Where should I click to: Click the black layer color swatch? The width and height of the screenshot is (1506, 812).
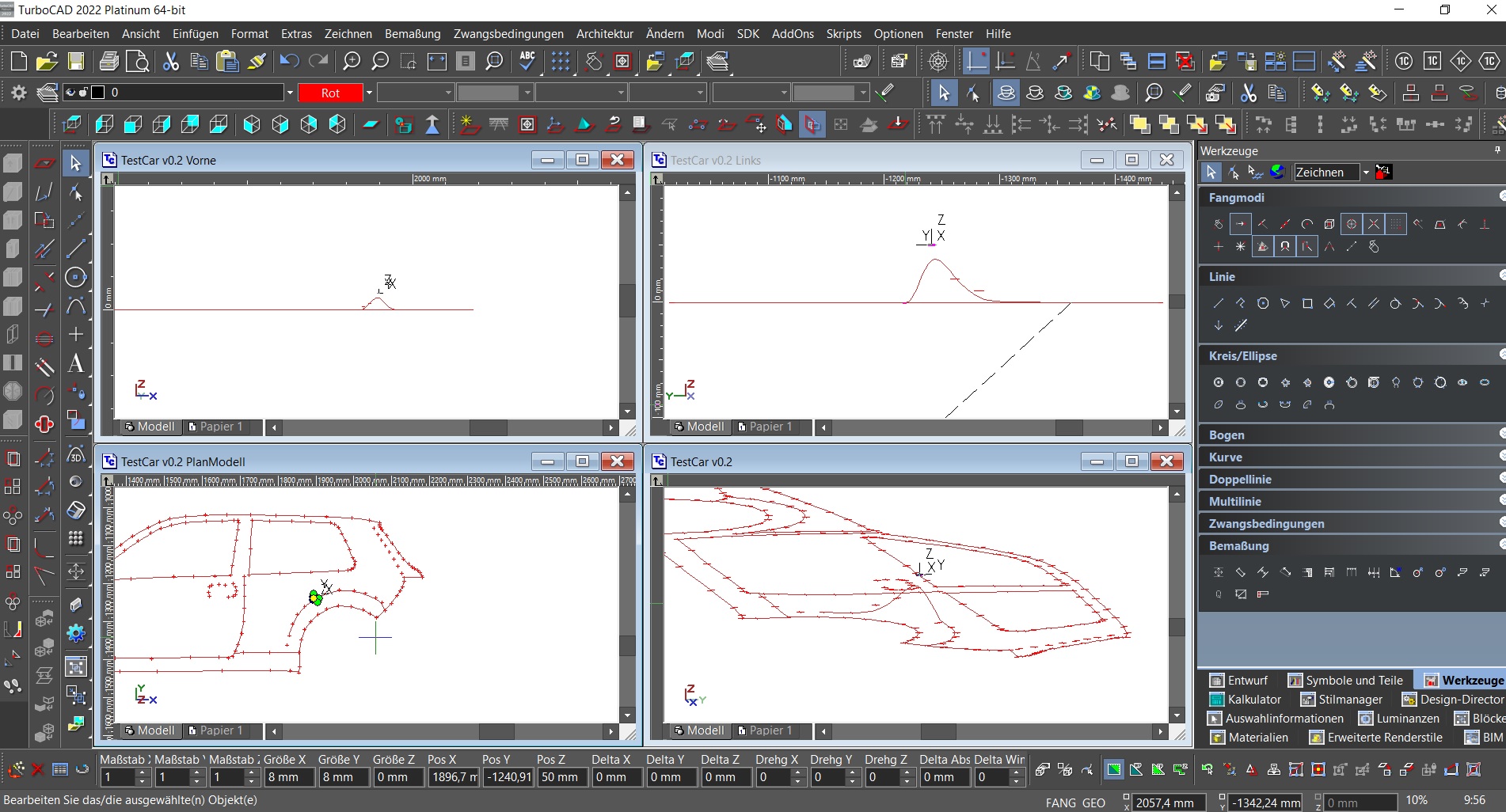point(98,93)
